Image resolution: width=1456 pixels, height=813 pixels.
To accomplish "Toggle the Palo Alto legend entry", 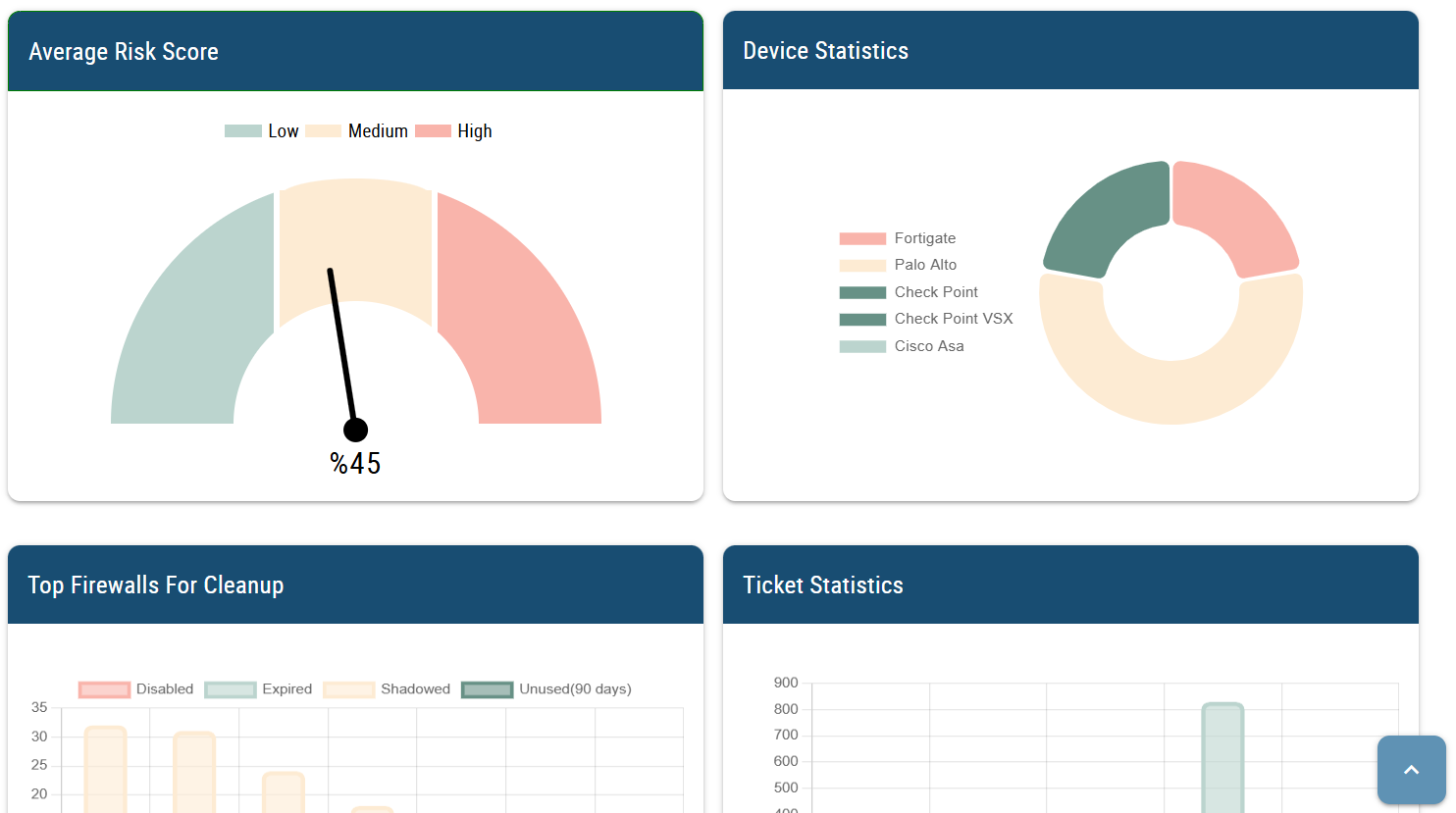I will [895, 265].
